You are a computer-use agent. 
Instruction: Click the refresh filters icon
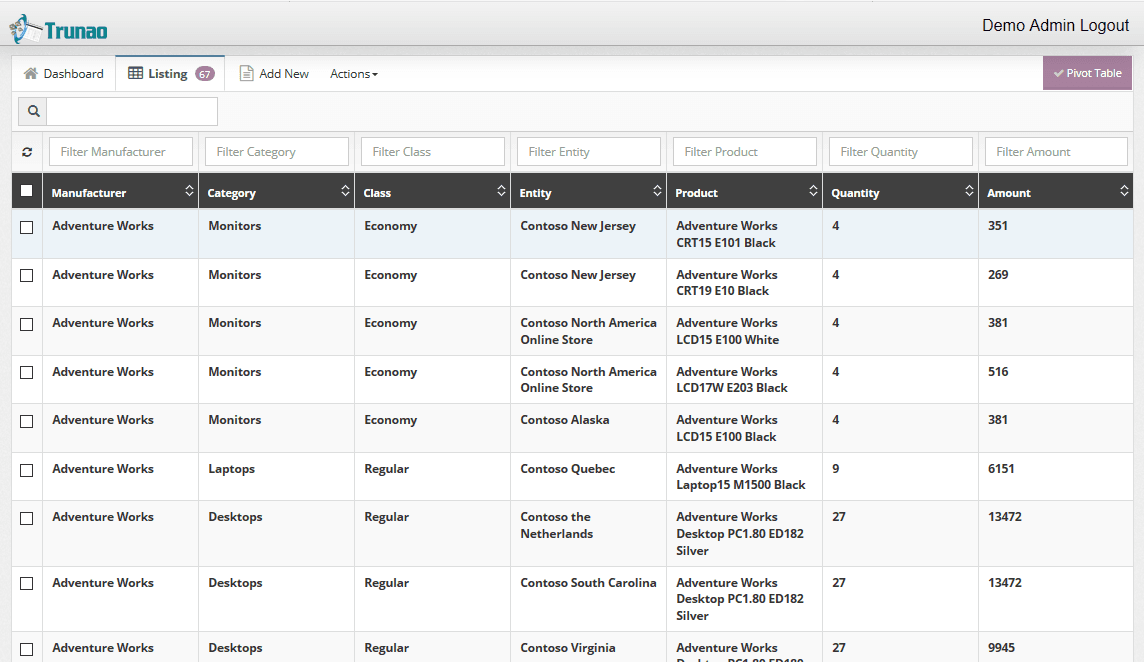(x=27, y=152)
